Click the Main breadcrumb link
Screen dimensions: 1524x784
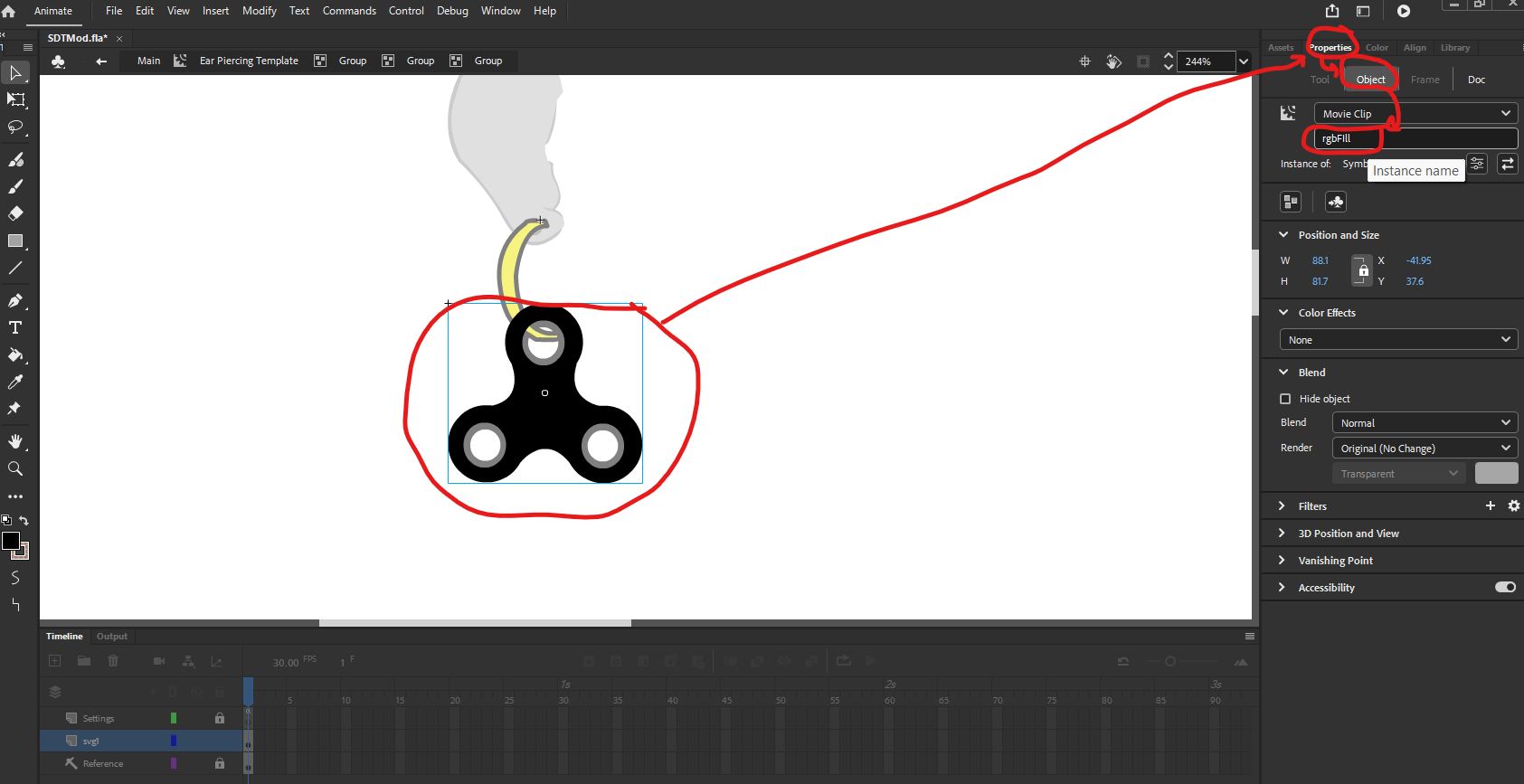click(148, 61)
